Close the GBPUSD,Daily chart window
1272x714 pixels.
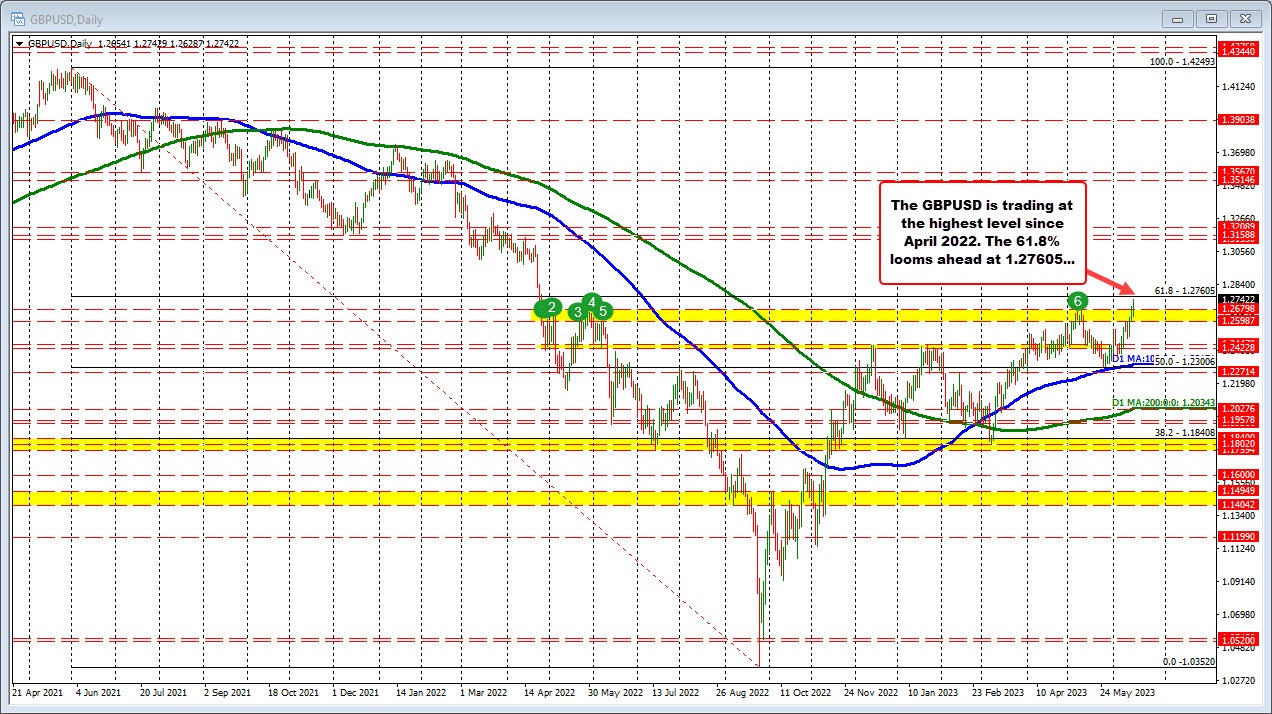(1243, 18)
